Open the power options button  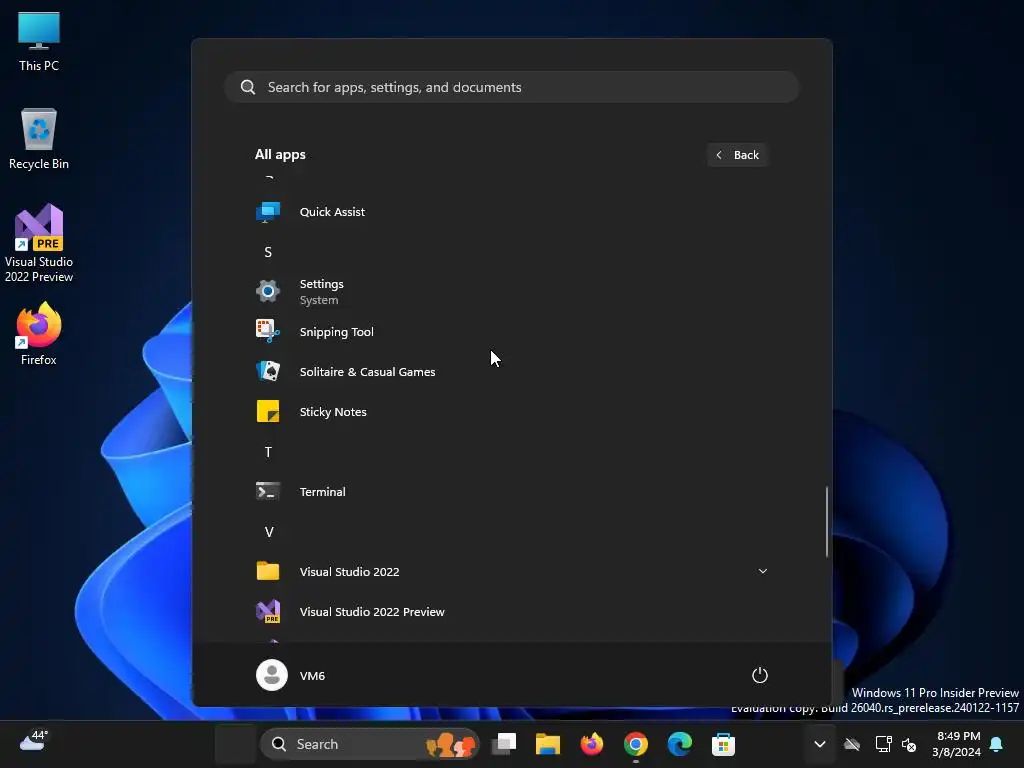pos(760,675)
